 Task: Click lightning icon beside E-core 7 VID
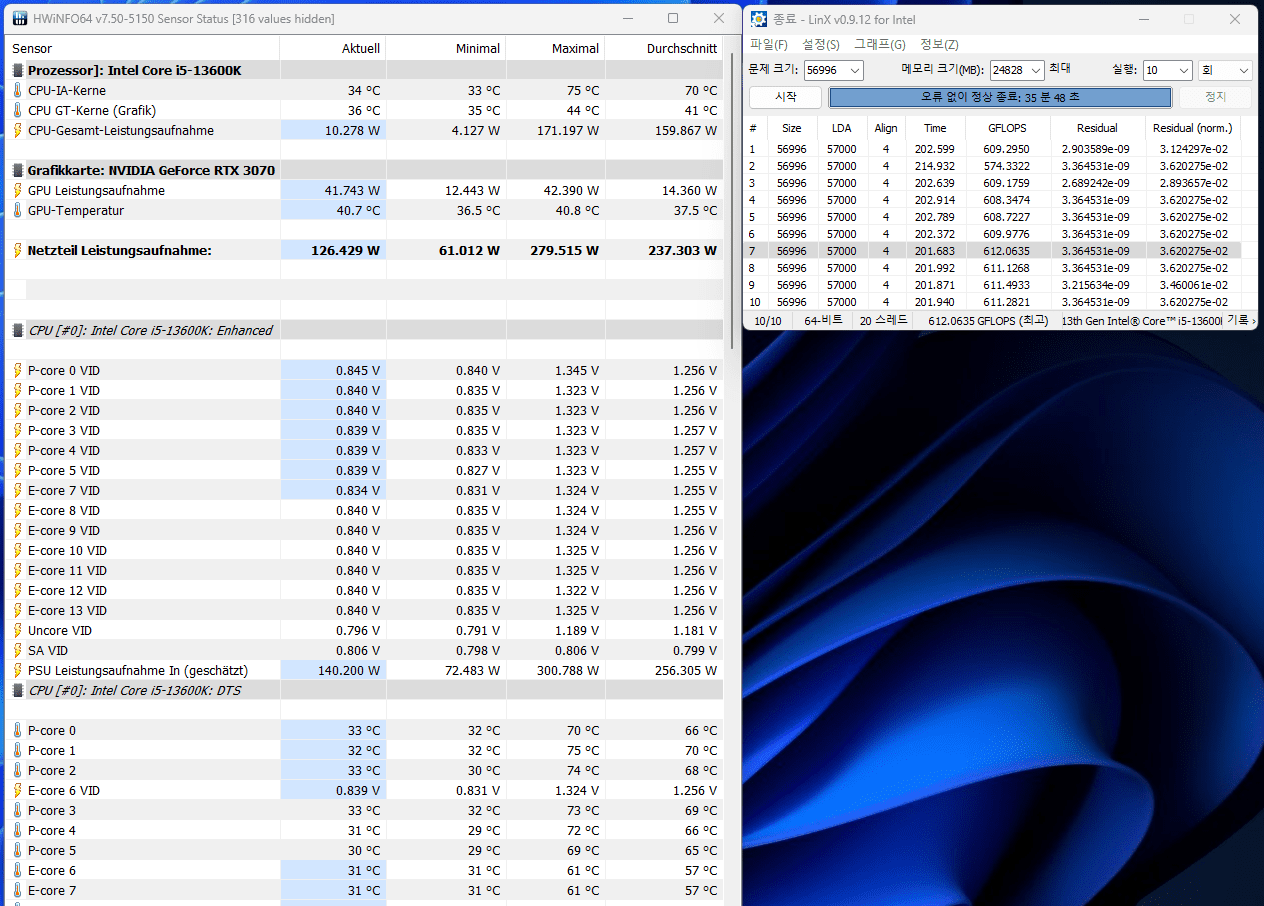pos(17,490)
